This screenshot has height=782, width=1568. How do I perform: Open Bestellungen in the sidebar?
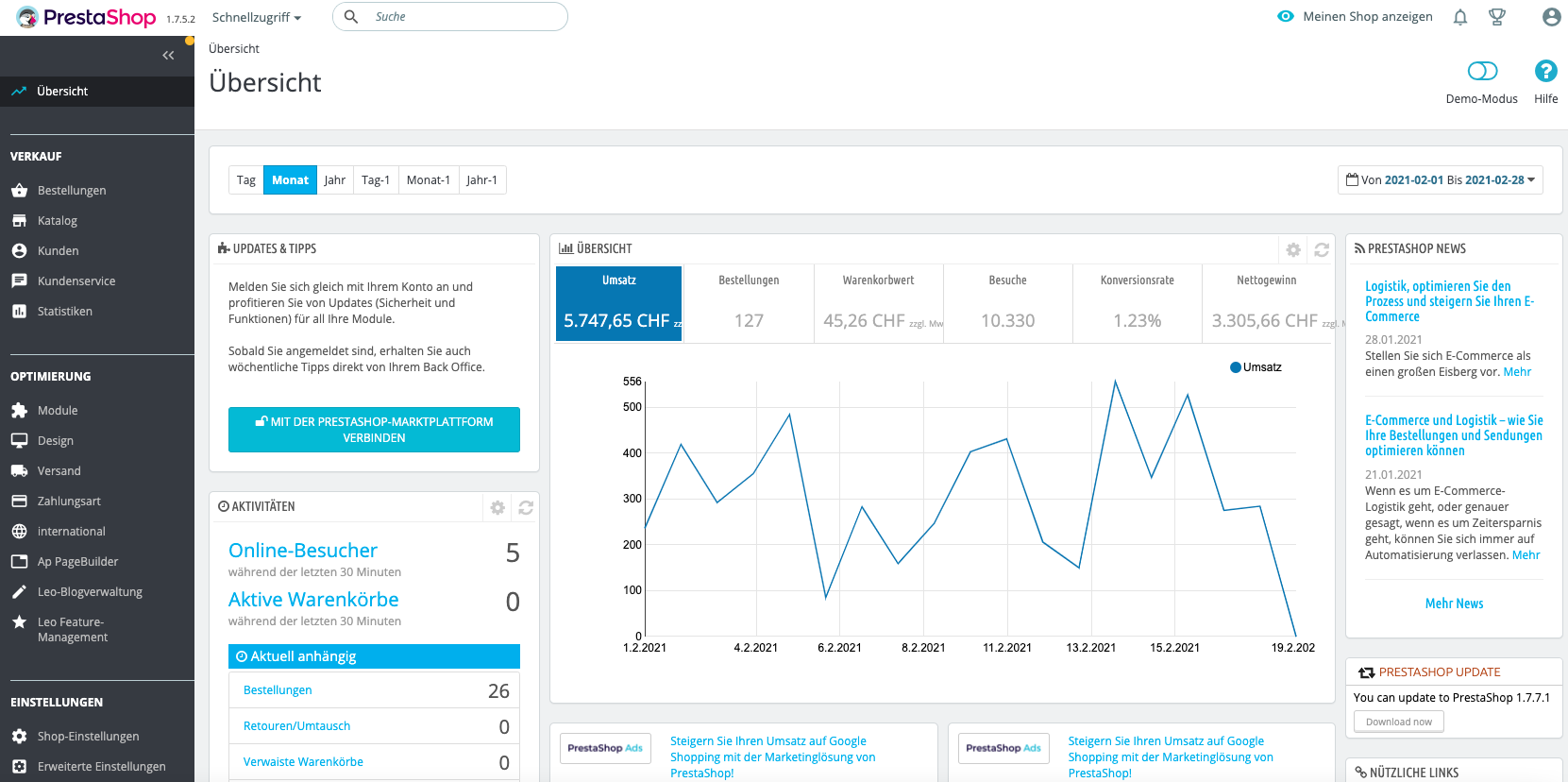[x=72, y=191]
